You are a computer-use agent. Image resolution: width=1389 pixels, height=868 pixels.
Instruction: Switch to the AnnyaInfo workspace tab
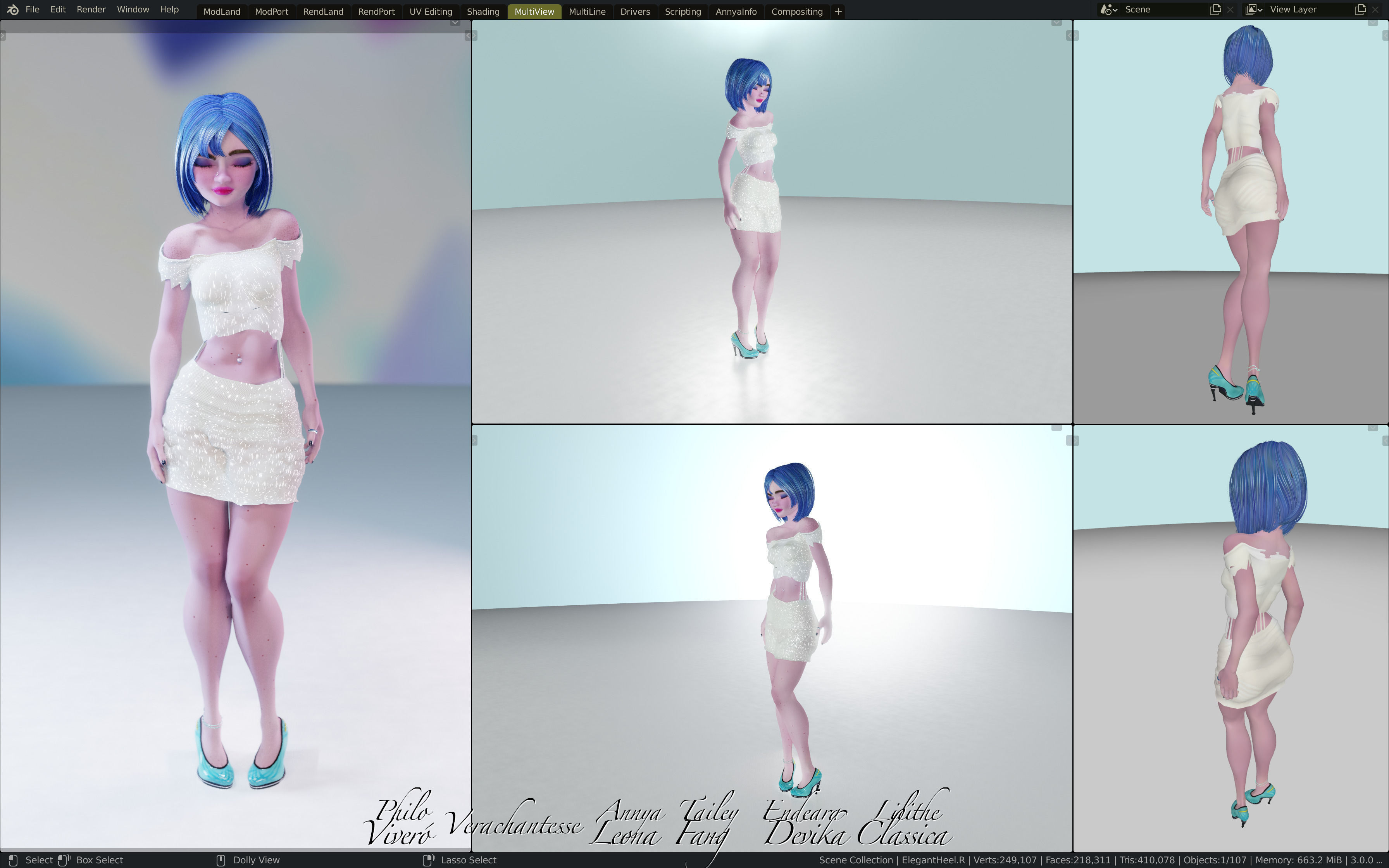click(736, 12)
